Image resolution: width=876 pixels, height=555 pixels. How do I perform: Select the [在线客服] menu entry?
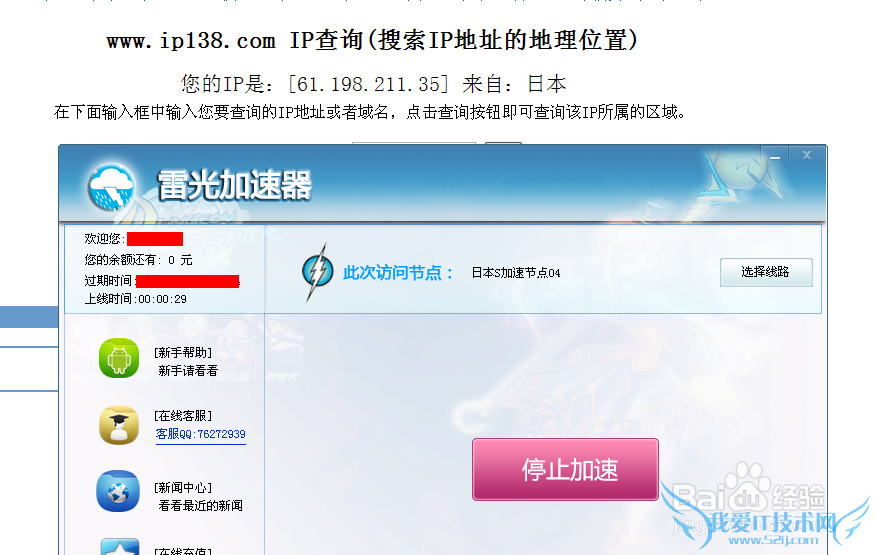click(x=183, y=416)
